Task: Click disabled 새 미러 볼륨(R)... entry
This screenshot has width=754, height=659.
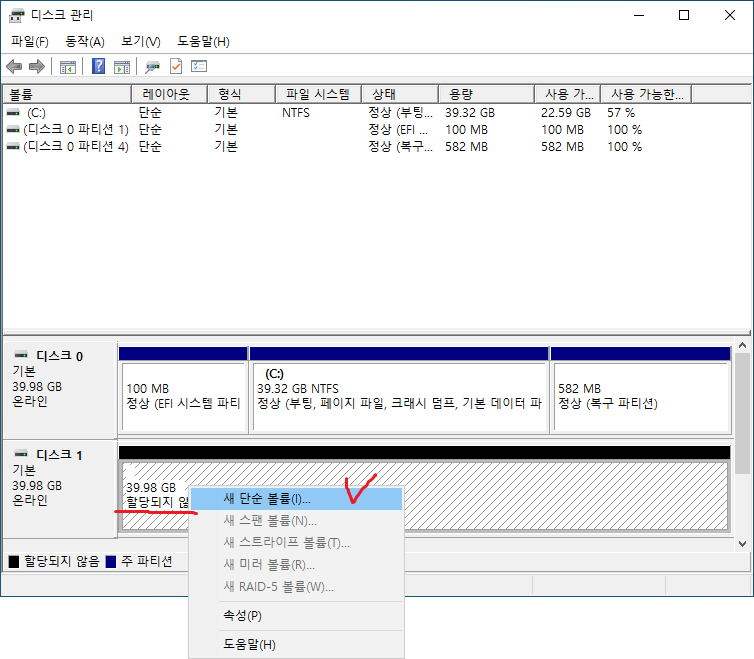Action: tap(296, 565)
